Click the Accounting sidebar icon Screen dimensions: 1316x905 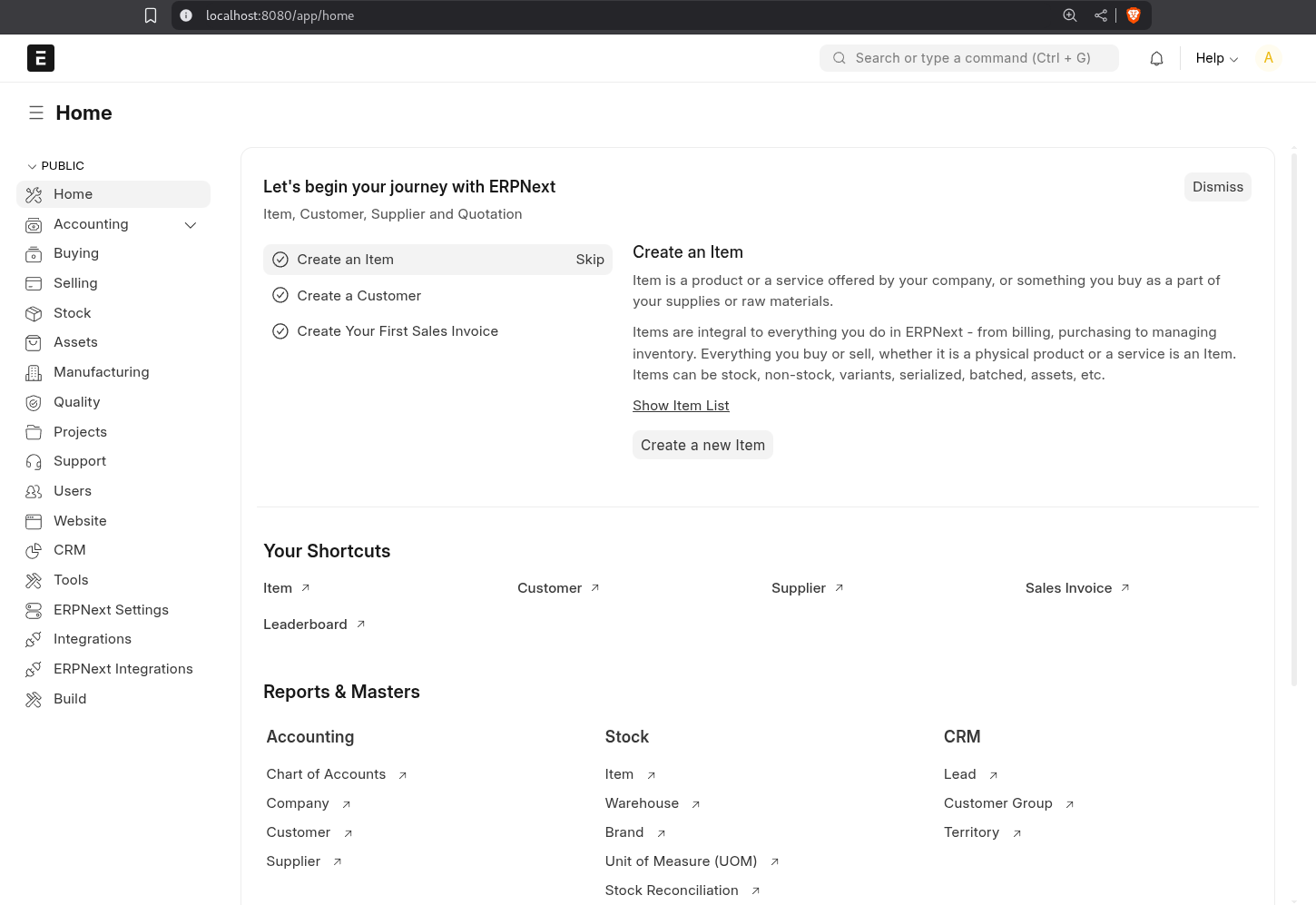coord(34,224)
